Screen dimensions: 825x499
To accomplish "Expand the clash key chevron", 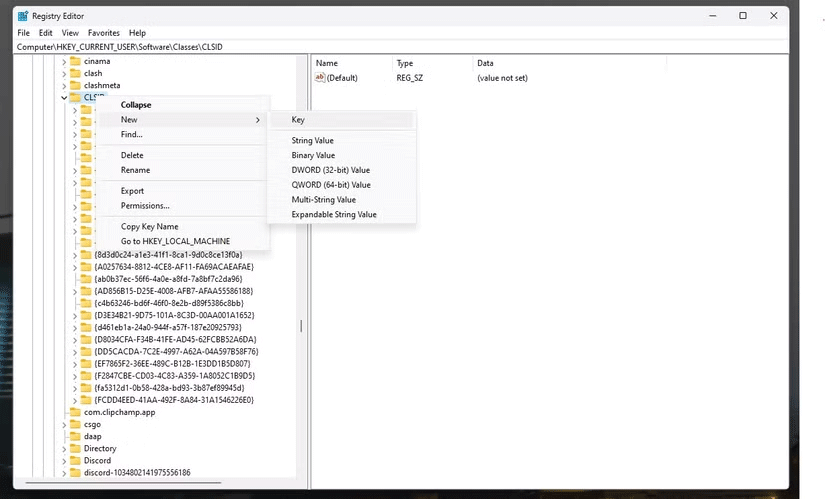I will click(x=64, y=74).
